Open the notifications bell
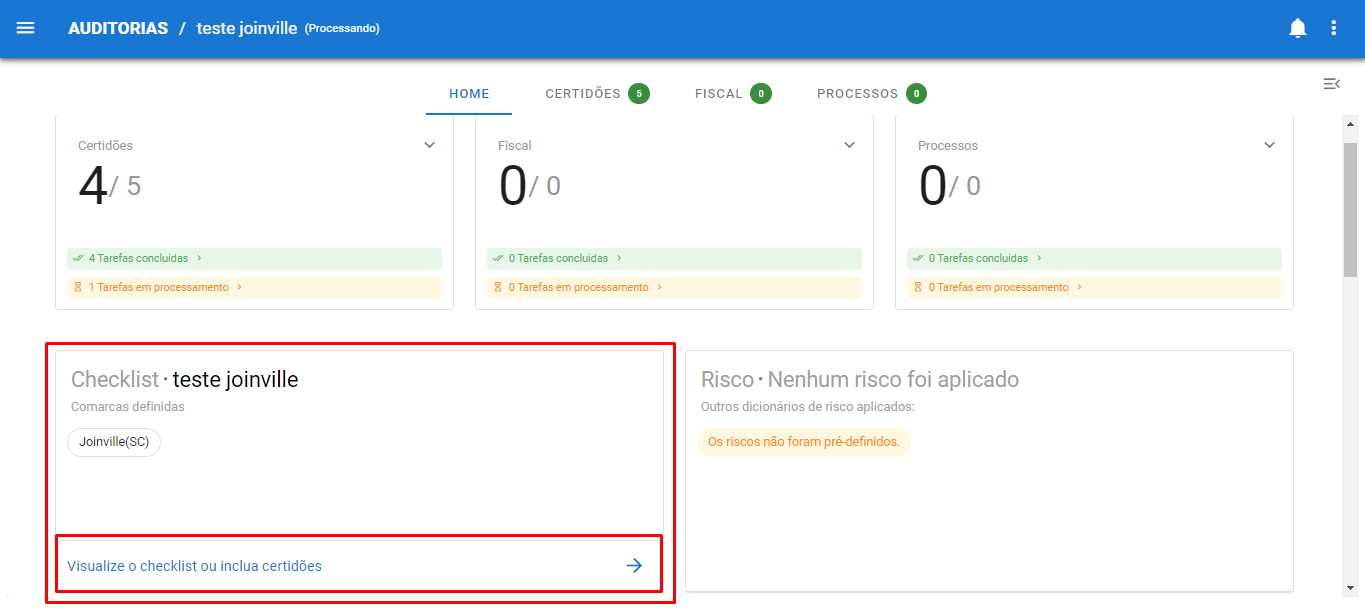The width and height of the screenshot is (1365, 616). pyautogui.click(x=1297, y=28)
